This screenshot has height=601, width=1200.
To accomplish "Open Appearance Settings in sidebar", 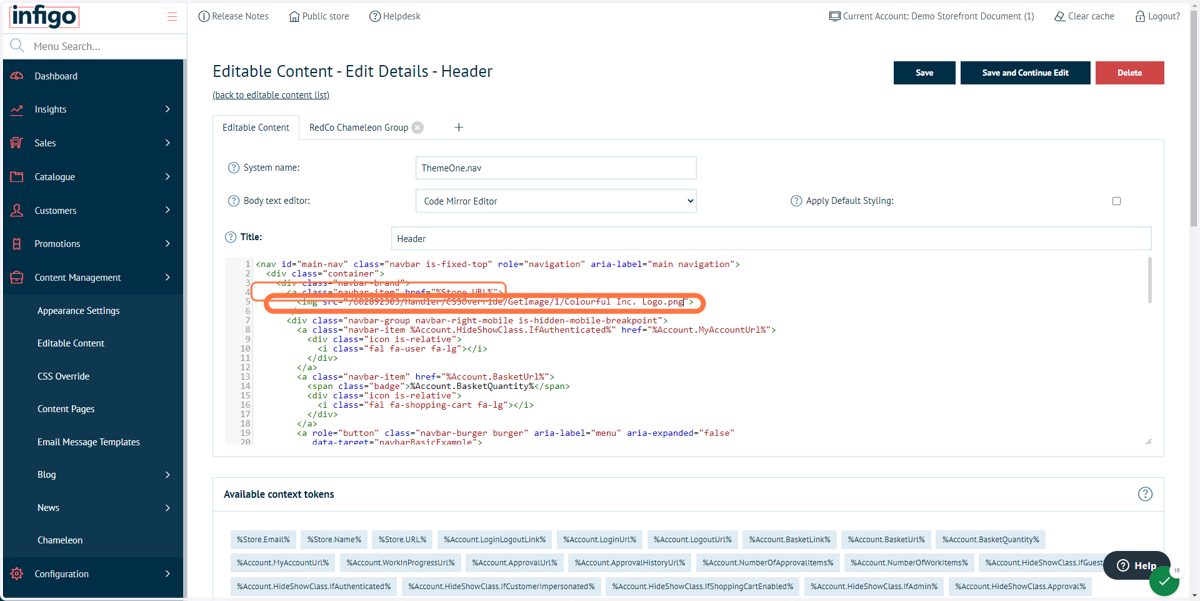I will pos(78,311).
